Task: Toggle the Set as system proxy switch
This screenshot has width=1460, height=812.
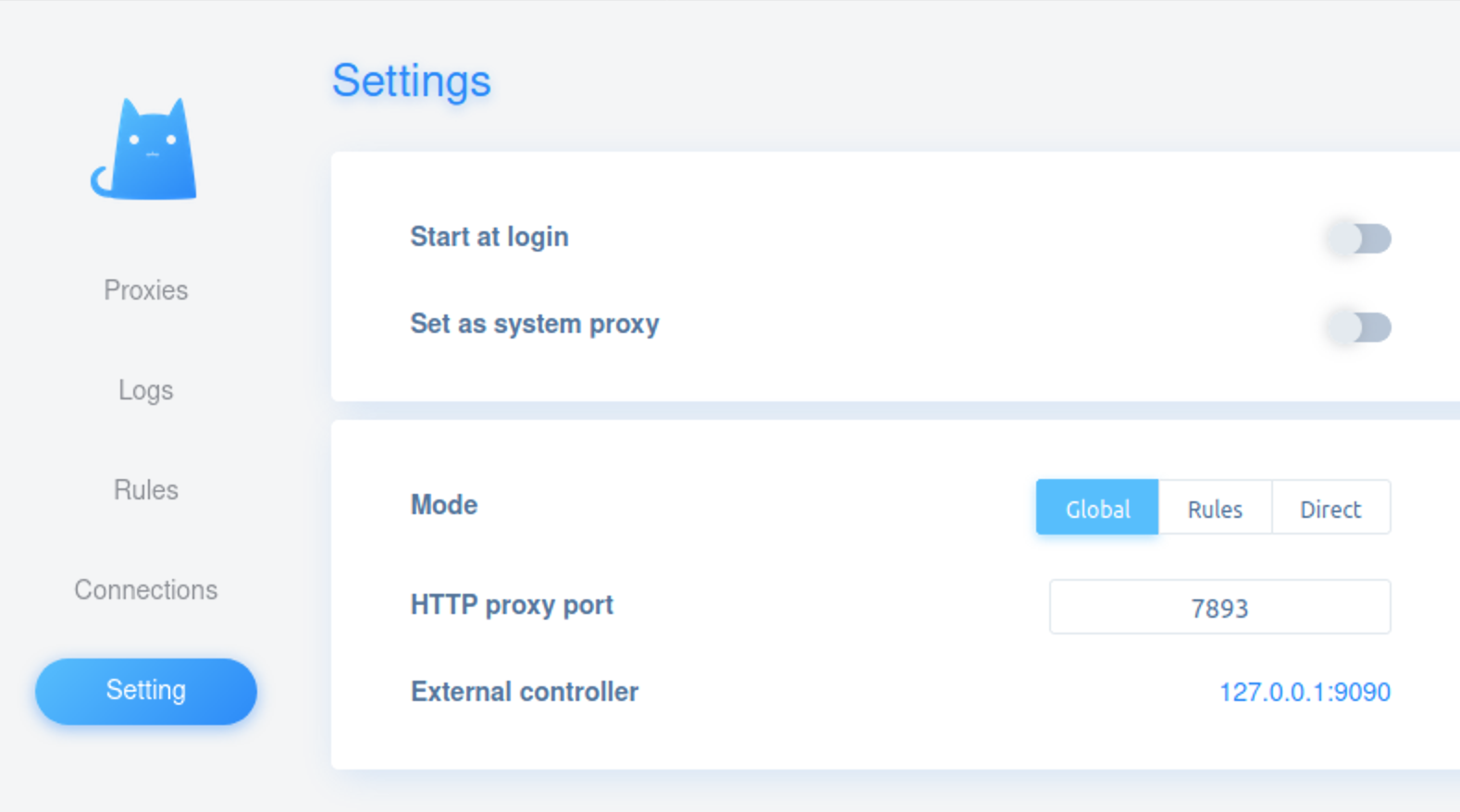Action: click(x=1358, y=326)
